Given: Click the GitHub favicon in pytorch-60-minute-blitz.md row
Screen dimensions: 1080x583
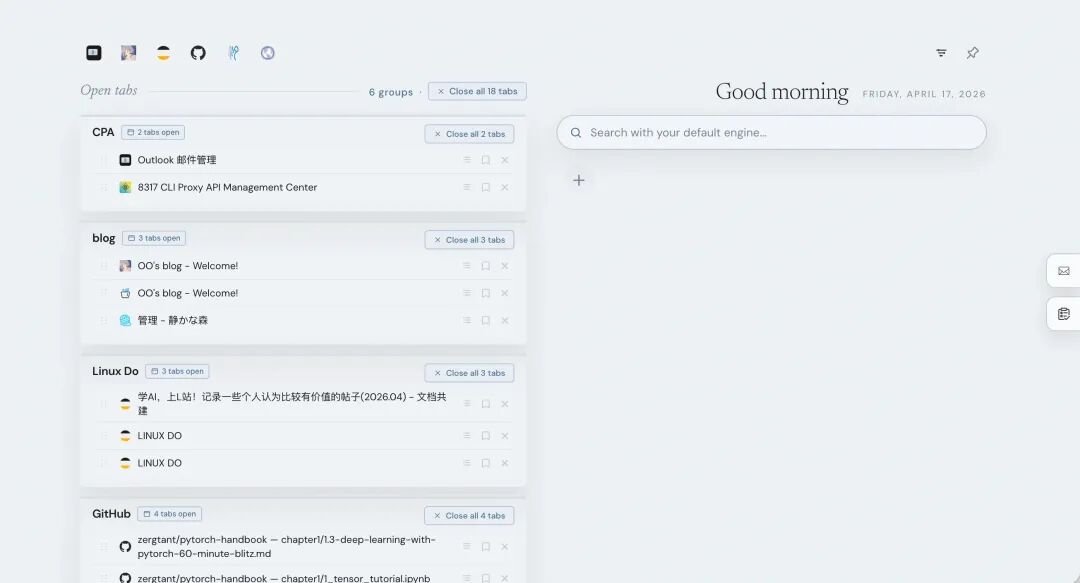Looking at the screenshot, I should coord(125,546).
